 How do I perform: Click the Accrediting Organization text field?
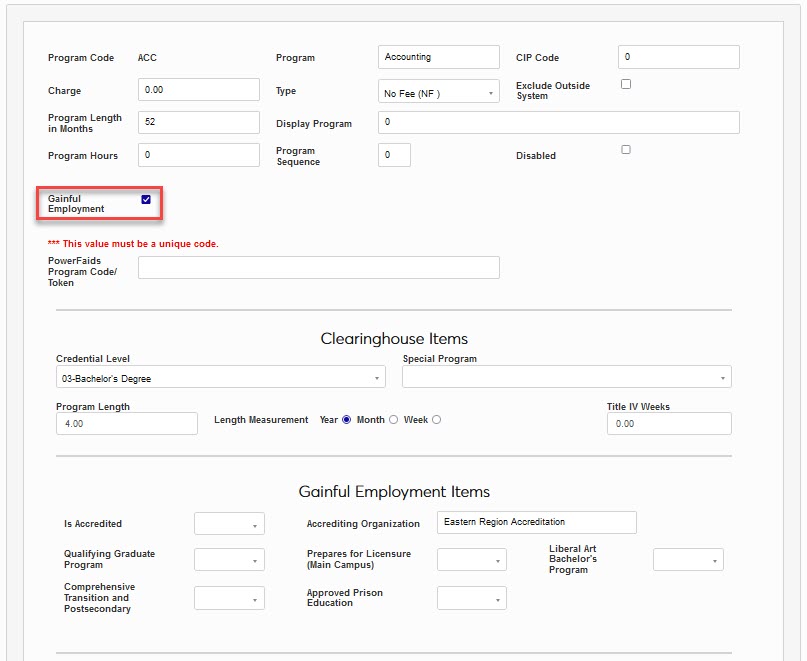click(536, 522)
